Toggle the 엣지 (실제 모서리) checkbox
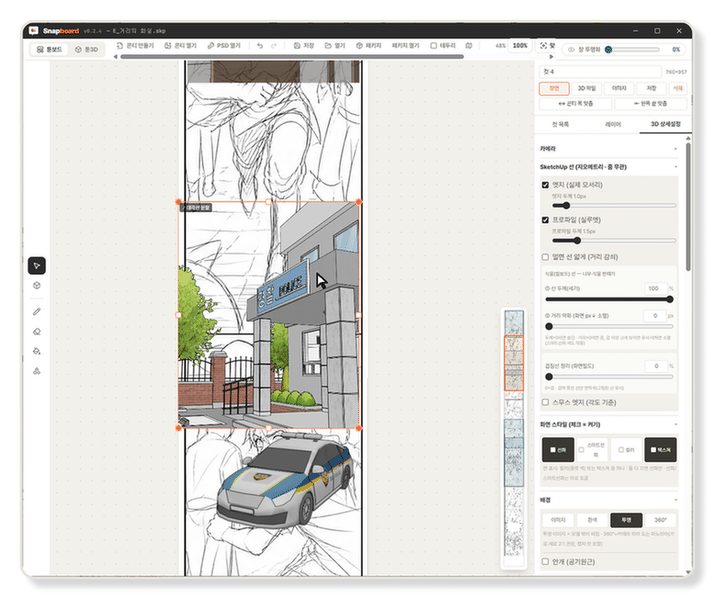715x599 pixels. (545, 185)
